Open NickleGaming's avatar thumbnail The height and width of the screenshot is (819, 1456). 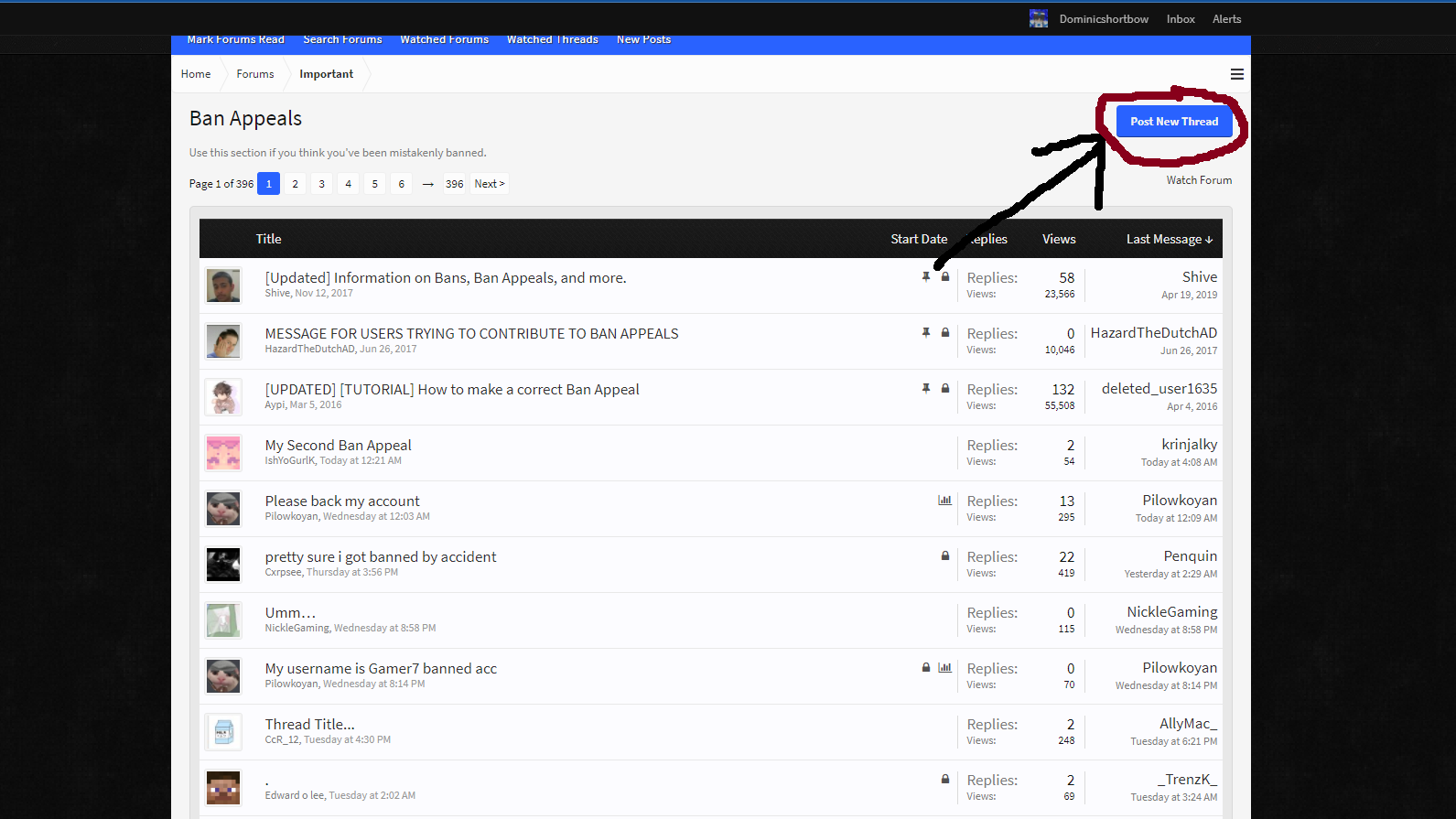pyautogui.click(x=223, y=620)
